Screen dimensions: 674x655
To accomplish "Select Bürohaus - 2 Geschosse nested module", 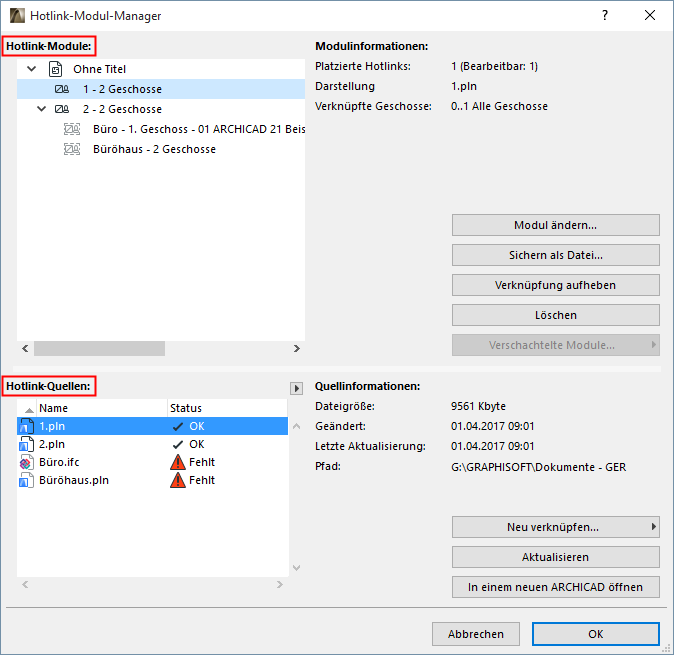I will coord(154,149).
